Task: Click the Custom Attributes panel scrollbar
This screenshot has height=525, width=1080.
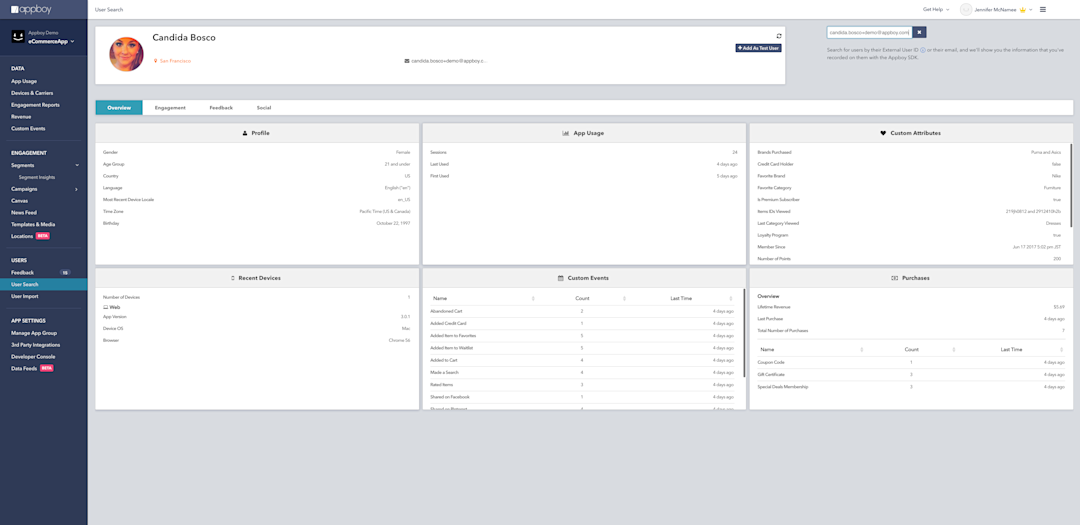Action: (x=1070, y=186)
